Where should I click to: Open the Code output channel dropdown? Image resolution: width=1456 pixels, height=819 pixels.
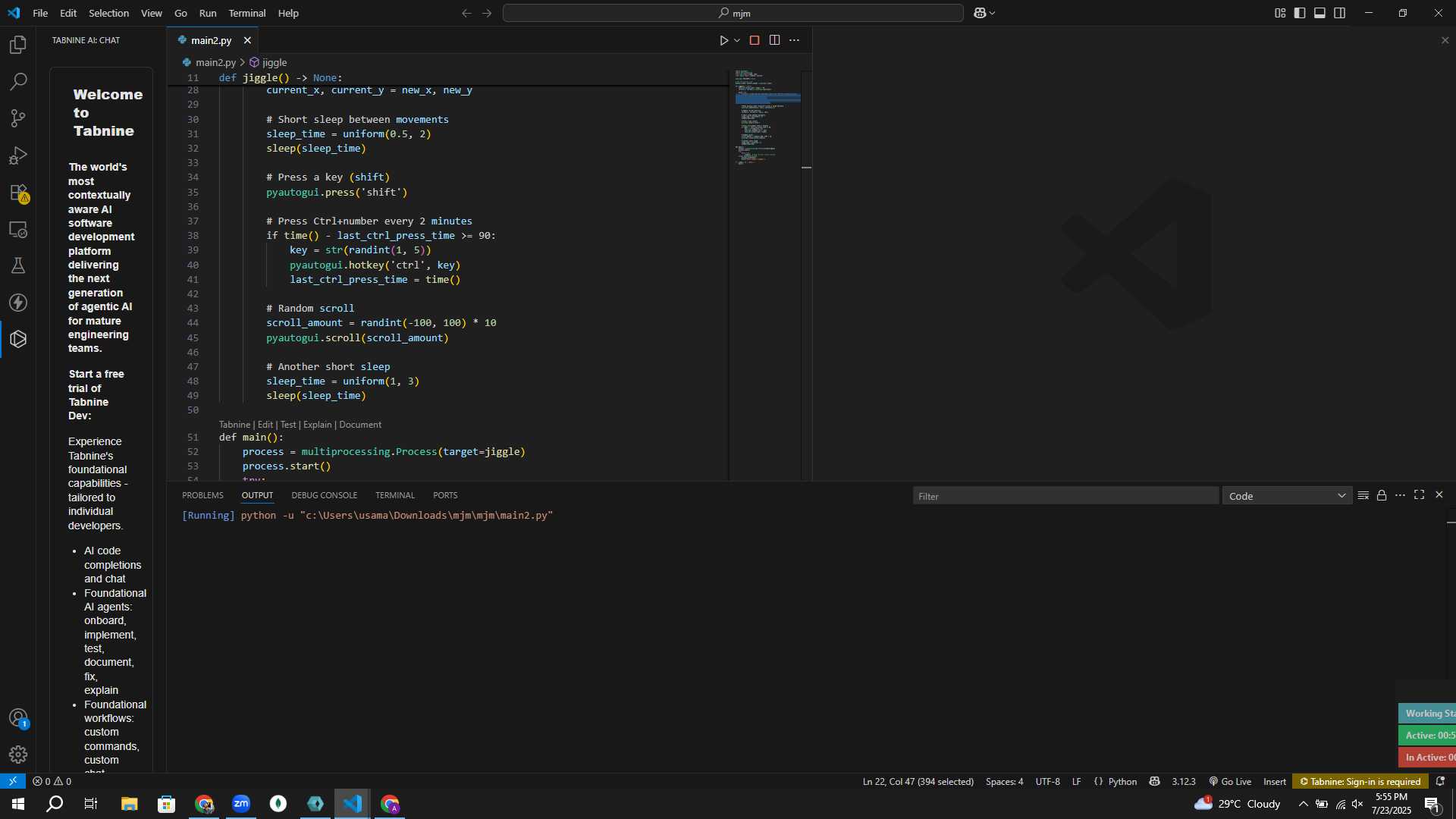1287,496
